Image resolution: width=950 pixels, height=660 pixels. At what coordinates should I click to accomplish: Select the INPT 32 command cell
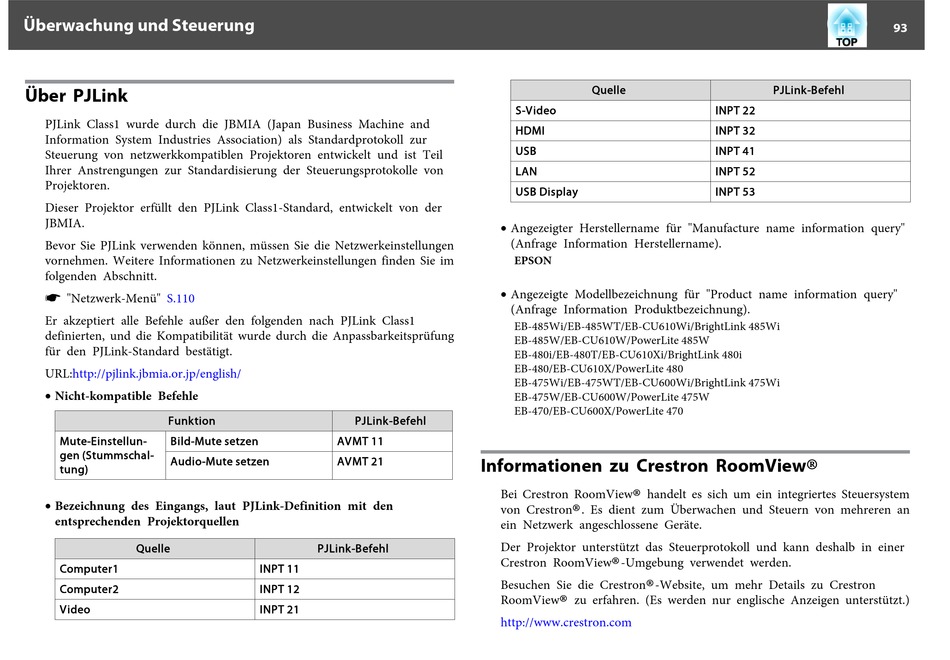pyautogui.click(x=810, y=130)
